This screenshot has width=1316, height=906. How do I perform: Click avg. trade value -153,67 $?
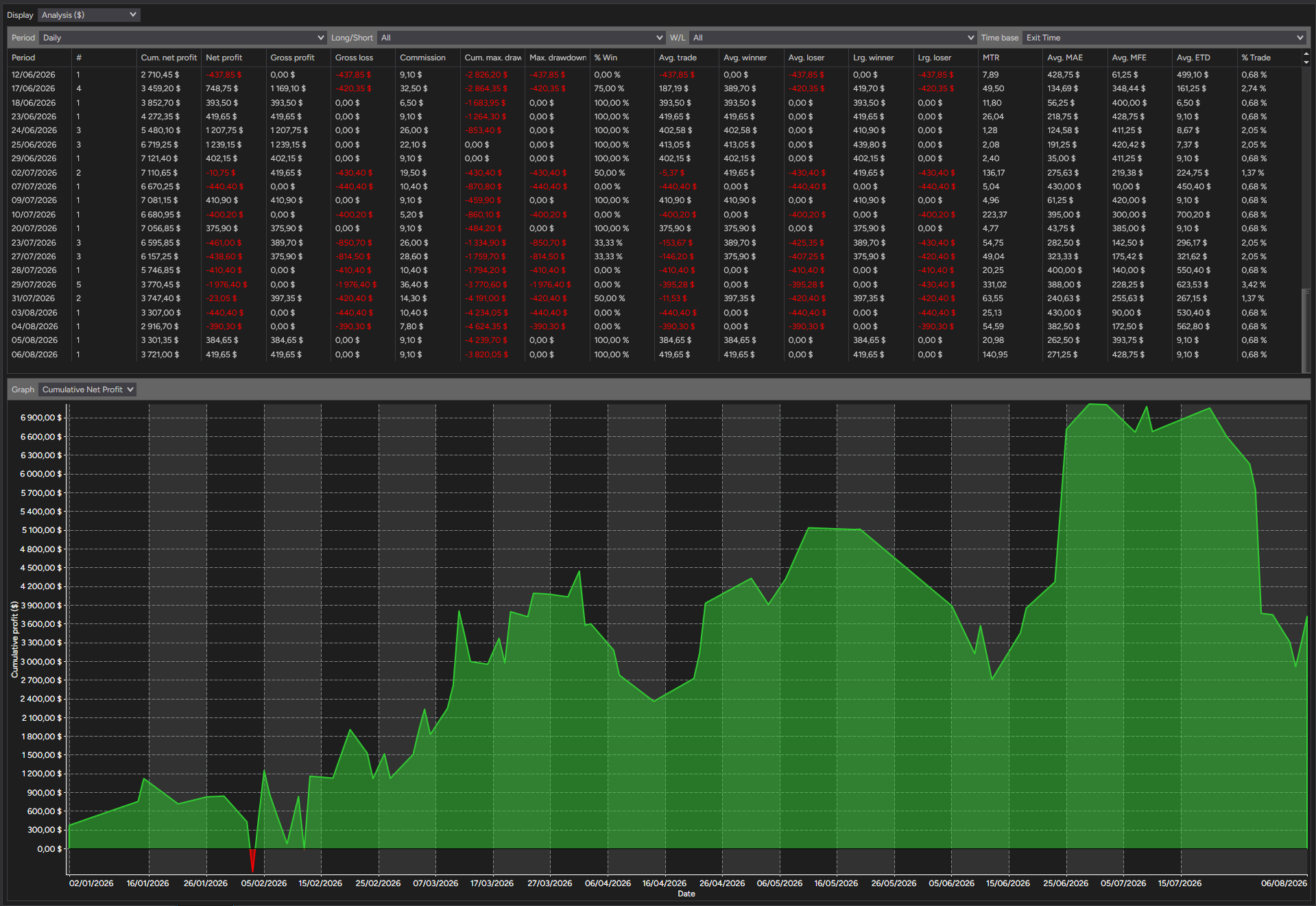tap(676, 243)
